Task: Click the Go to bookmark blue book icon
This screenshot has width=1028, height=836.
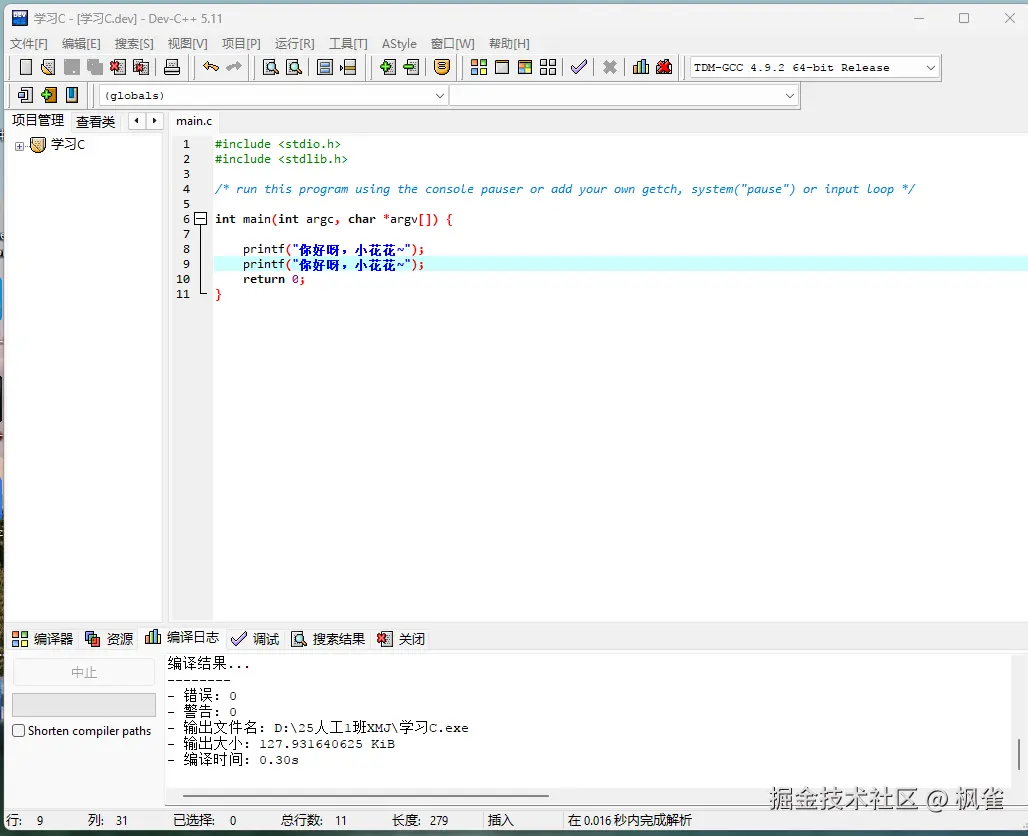Action: pyautogui.click(x=72, y=95)
